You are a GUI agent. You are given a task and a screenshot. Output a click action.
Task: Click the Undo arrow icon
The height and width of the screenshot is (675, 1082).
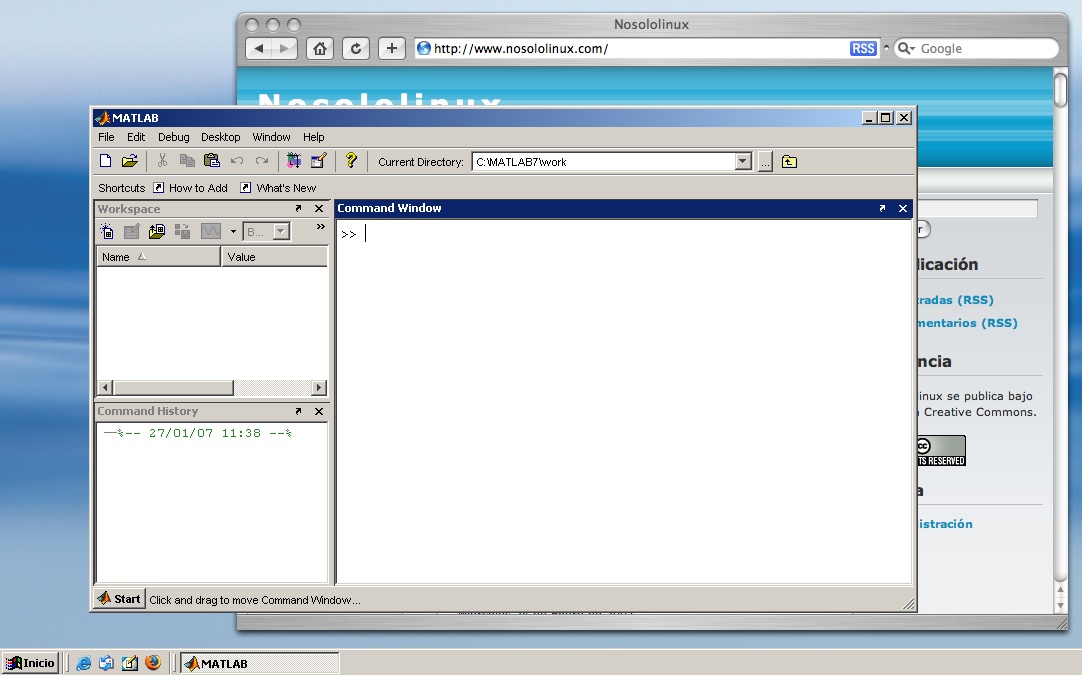237,161
